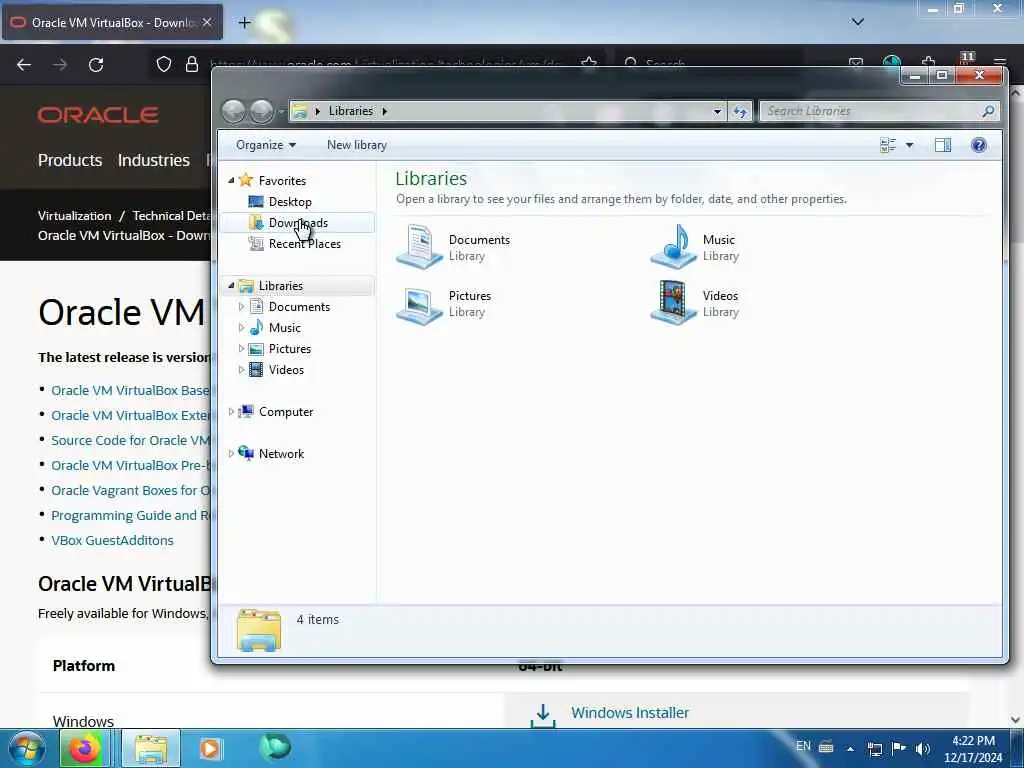Viewport: 1024px width, 768px height.
Task: Click New library in toolbar
Action: [x=357, y=145]
